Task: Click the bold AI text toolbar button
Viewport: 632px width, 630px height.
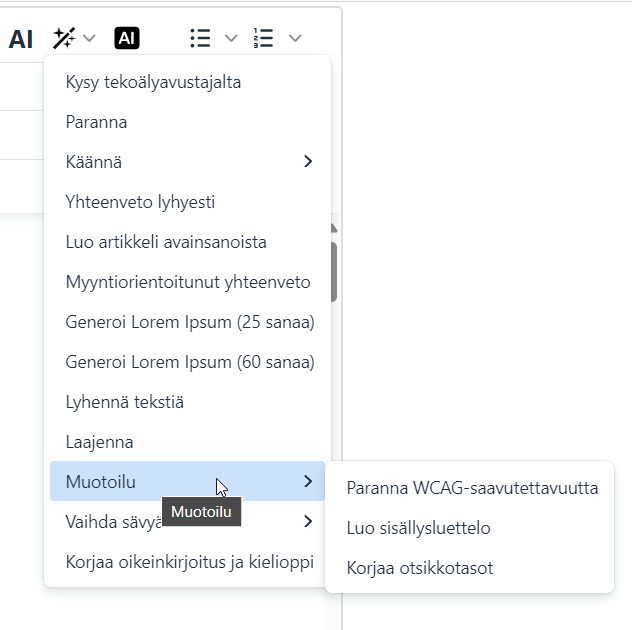Action: [20, 39]
